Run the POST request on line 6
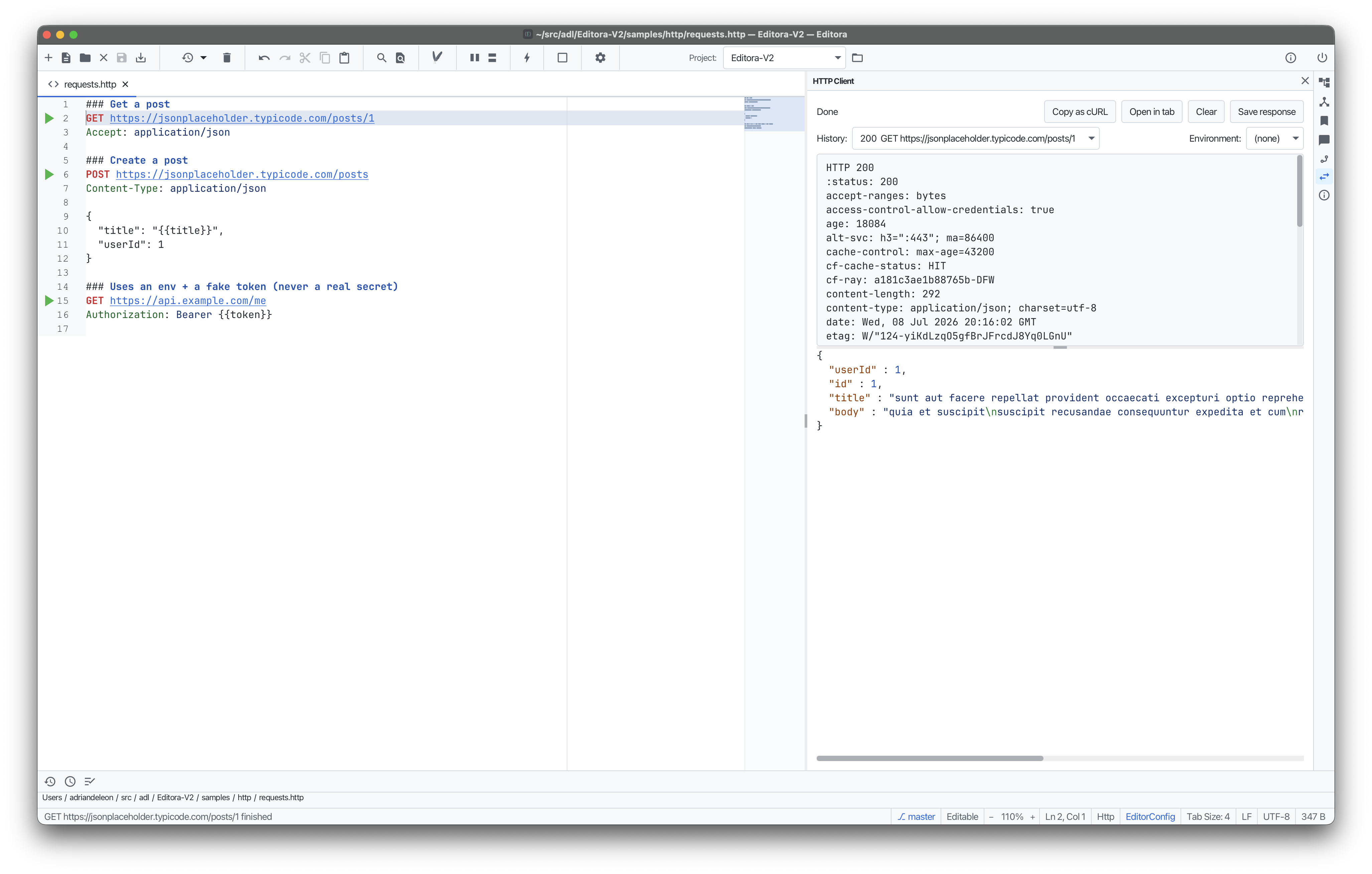This screenshot has height=874, width=1372. click(x=49, y=174)
